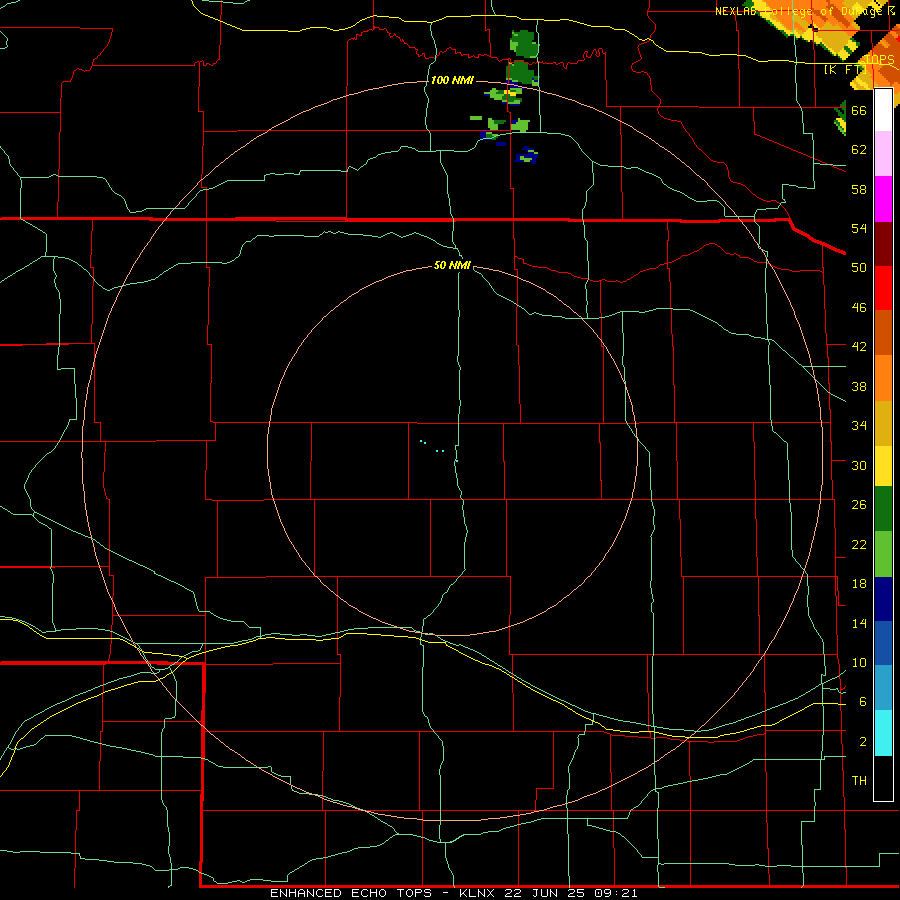Click the navy blue legend swatch
This screenshot has height=900, width=900.
[883, 599]
